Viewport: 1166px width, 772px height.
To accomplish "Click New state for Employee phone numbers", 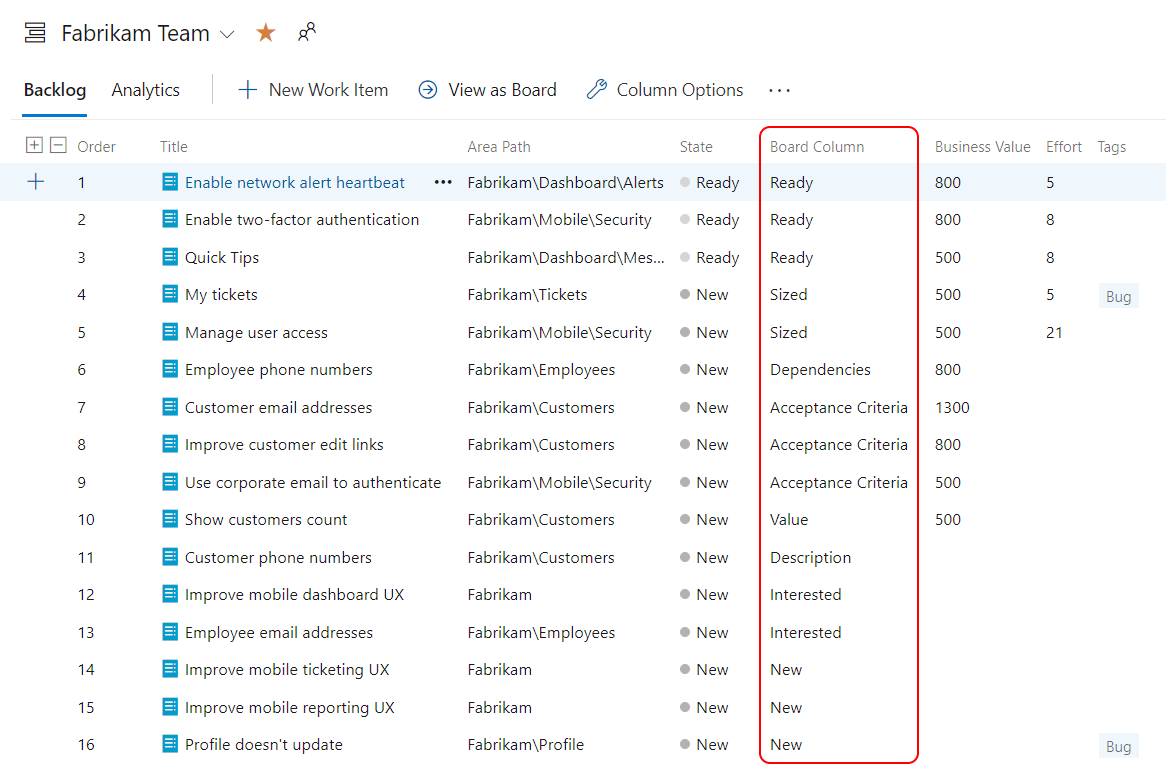I will tap(704, 370).
